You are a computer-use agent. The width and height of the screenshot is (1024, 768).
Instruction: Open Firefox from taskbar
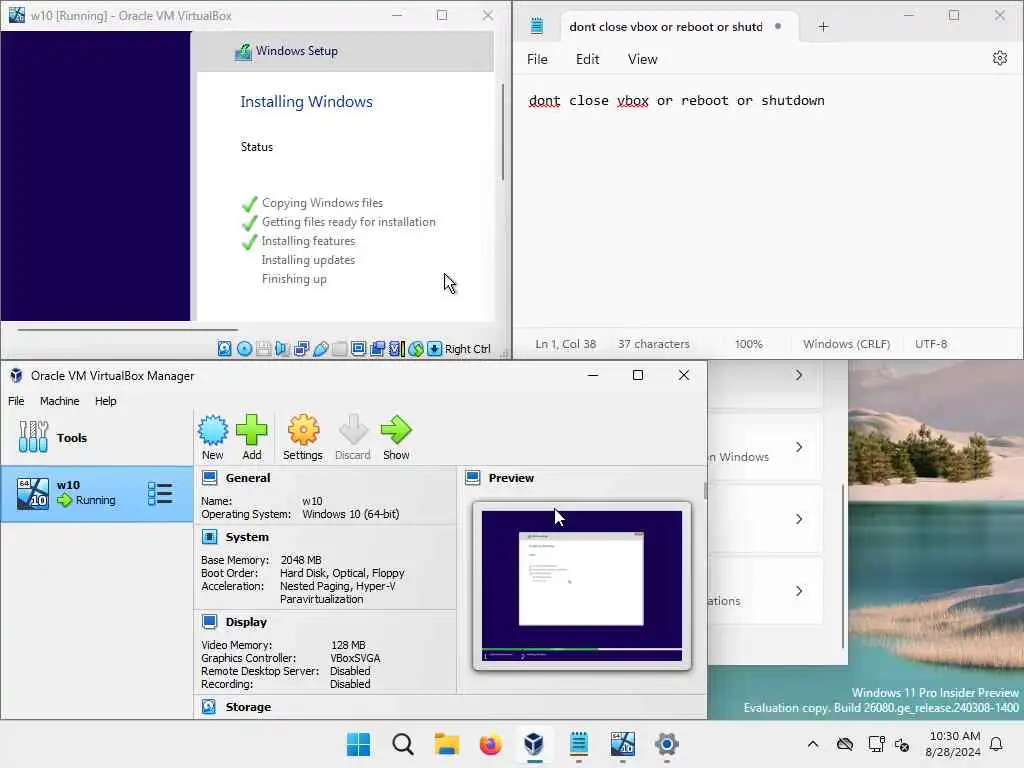pyautogui.click(x=490, y=744)
